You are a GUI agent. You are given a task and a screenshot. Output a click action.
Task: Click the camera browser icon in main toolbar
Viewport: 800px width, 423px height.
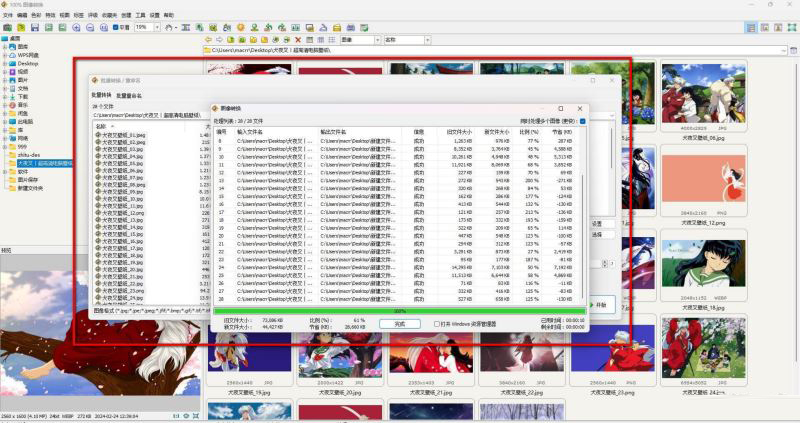click(8, 28)
